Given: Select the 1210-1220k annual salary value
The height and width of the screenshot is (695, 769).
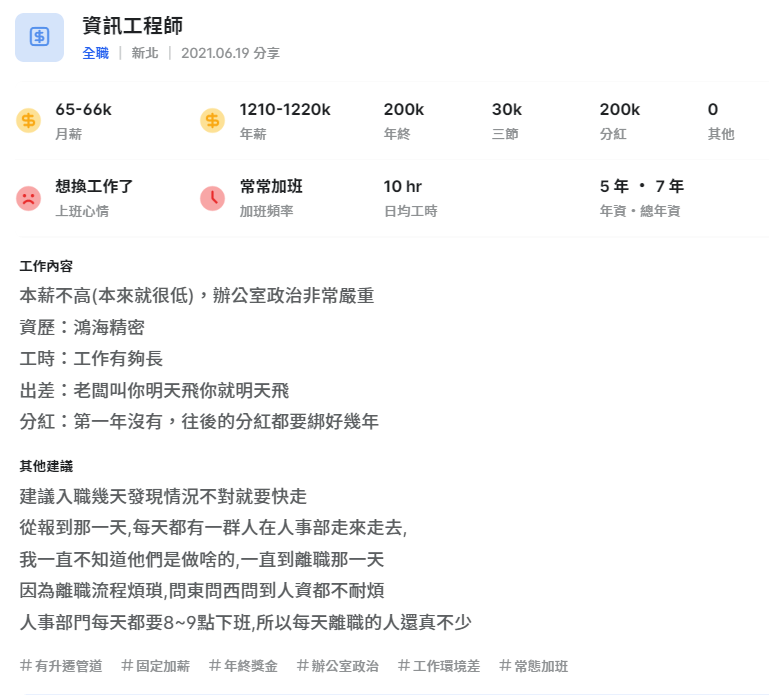Looking at the screenshot, I should tap(285, 109).
